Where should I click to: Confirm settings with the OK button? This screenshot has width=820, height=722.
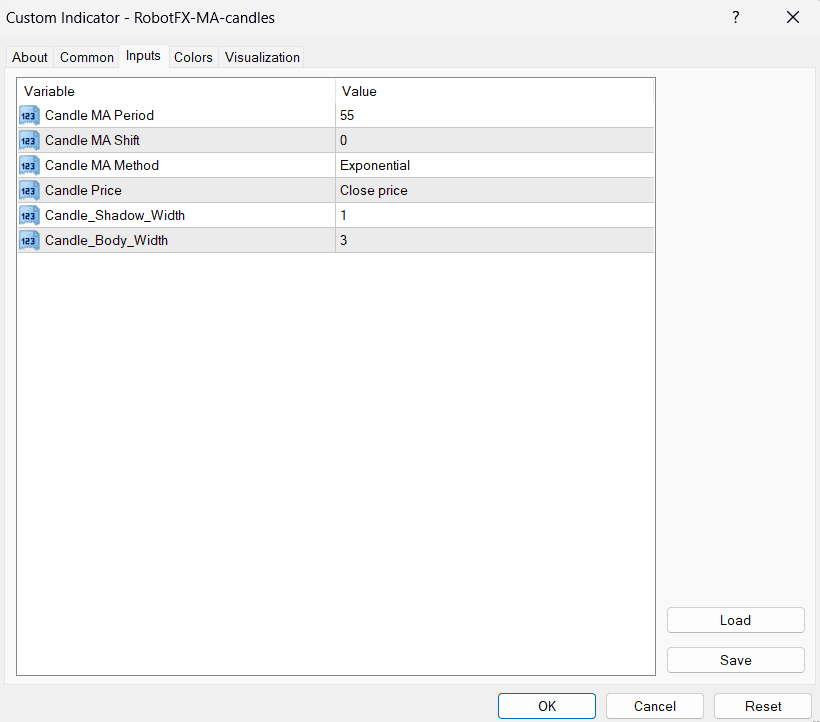[546, 706]
